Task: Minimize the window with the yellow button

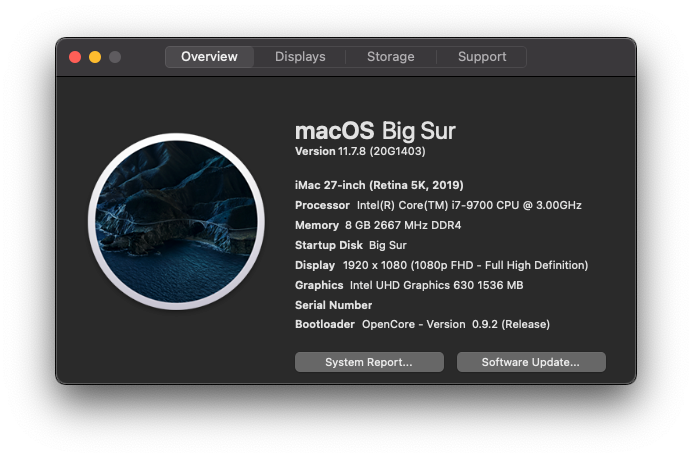Action: tap(95, 57)
